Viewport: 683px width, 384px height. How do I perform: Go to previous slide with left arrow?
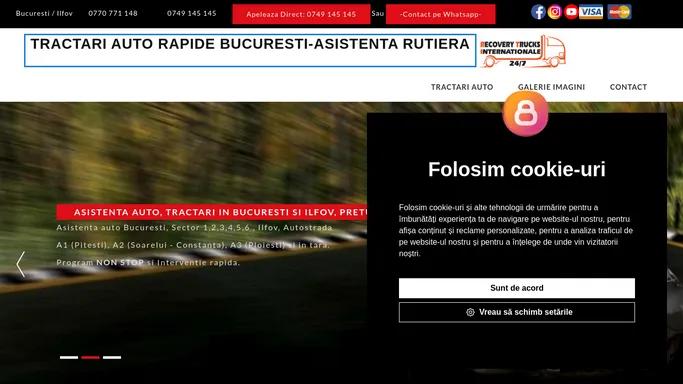tap(20, 264)
